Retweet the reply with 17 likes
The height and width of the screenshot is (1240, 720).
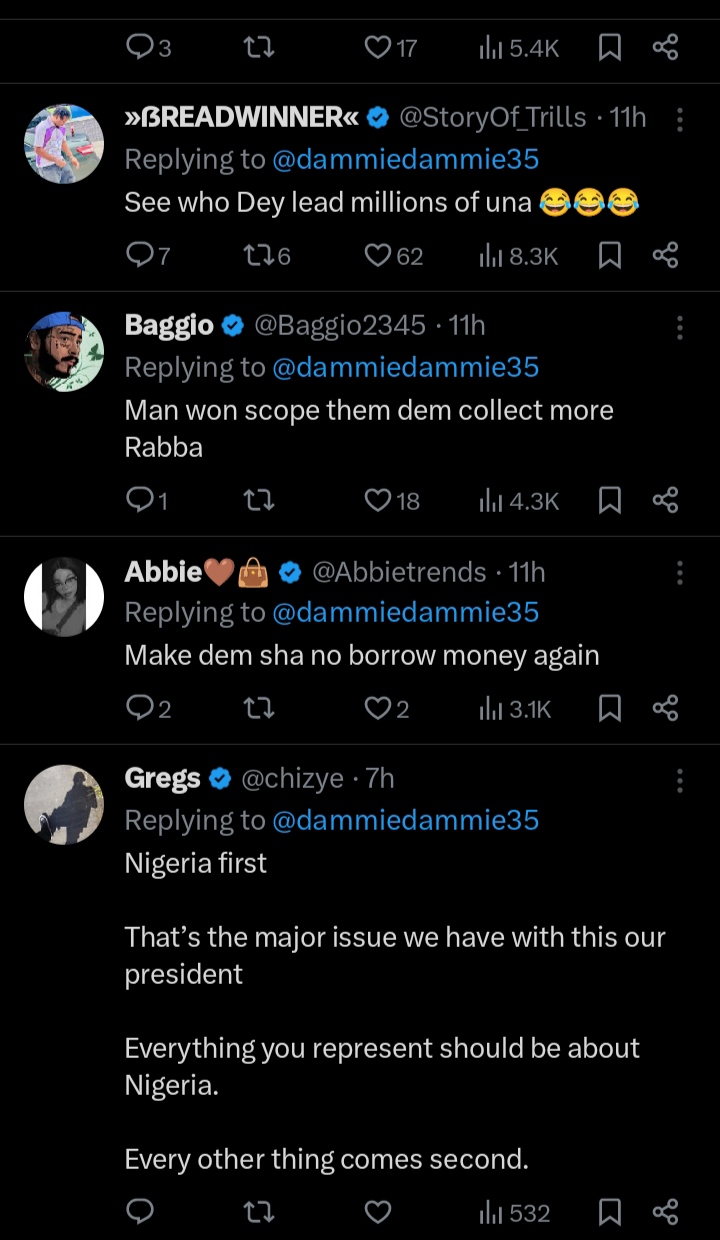[x=259, y=47]
